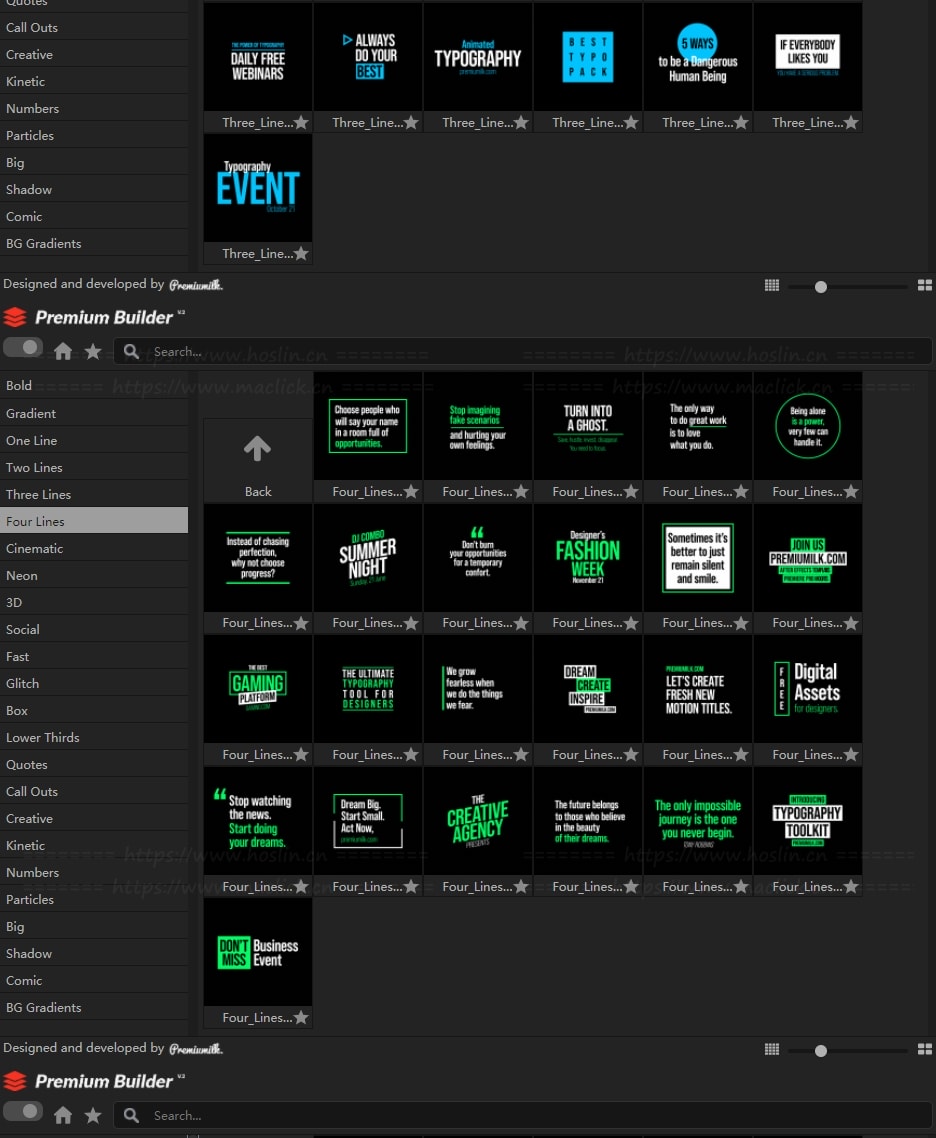Focus the search field in the bottommost panel
The image size is (936, 1138).
point(522,1116)
